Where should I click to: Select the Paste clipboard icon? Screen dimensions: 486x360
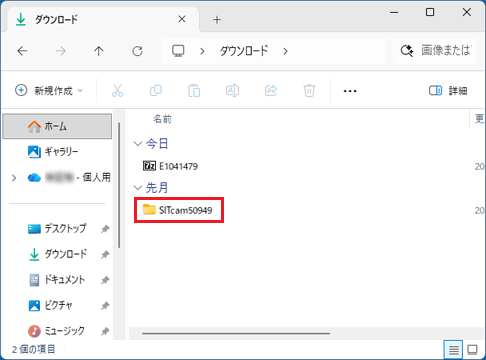[x=194, y=90]
